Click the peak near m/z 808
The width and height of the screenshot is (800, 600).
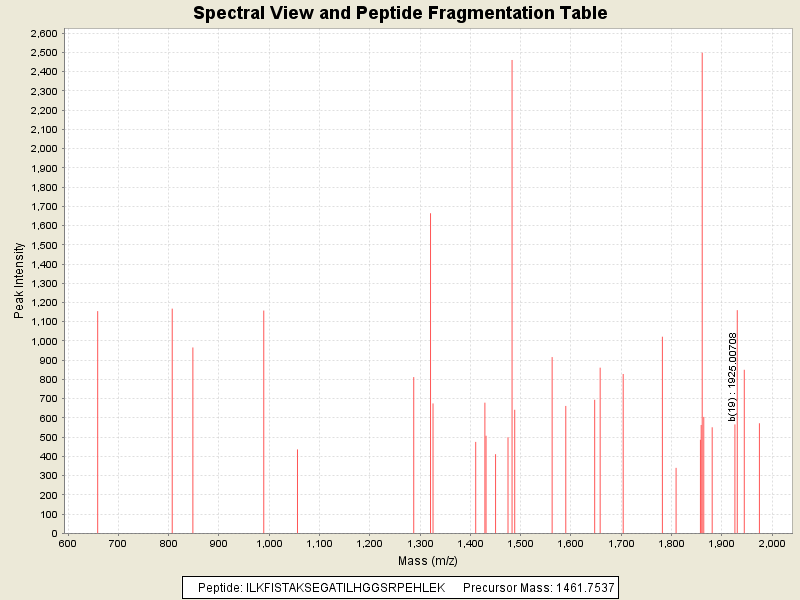click(x=172, y=420)
